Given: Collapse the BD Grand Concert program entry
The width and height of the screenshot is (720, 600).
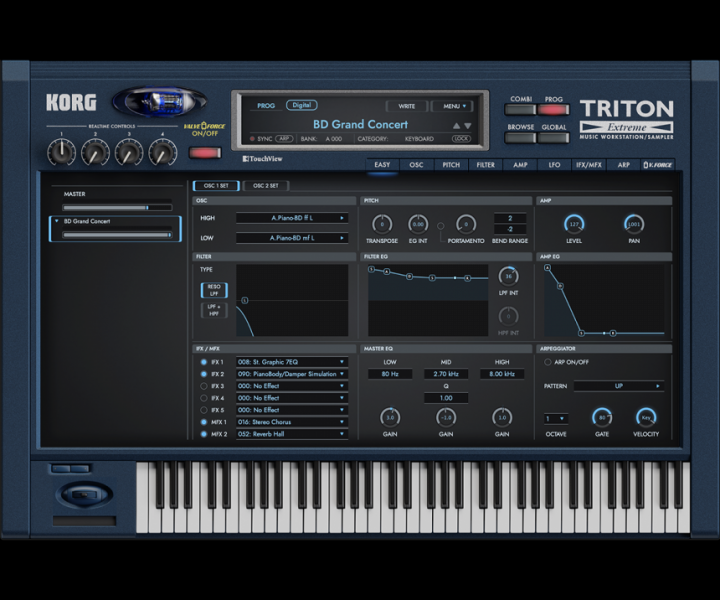Looking at the screenshot, I should pos(57,221).
